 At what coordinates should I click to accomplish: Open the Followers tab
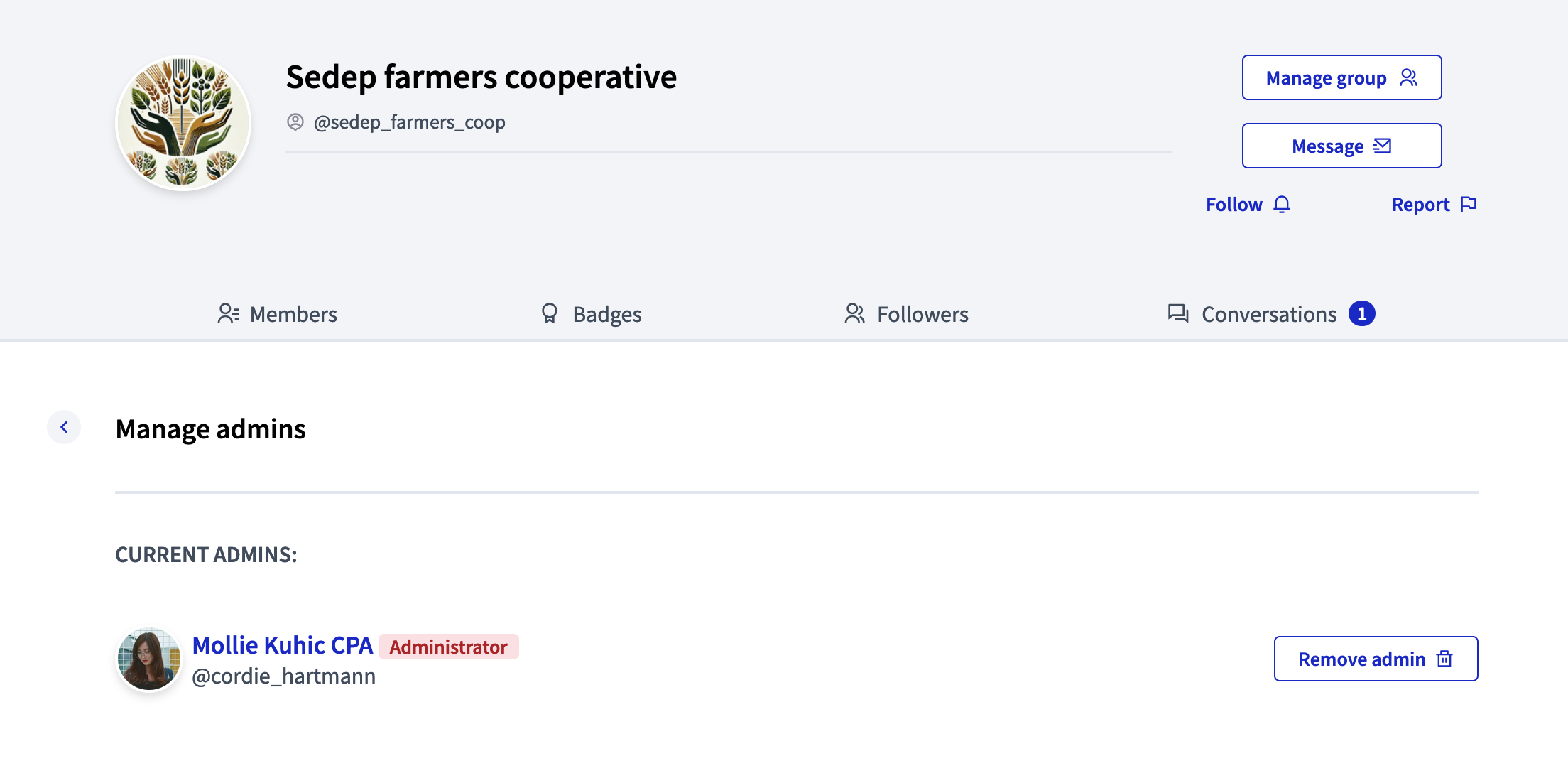coord(922,313)
